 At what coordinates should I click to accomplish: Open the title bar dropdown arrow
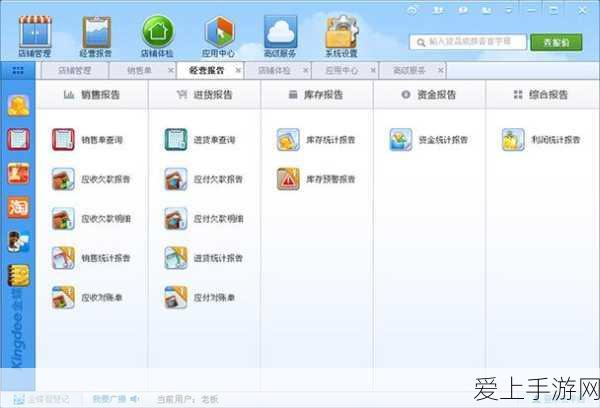tap(509, 11)
